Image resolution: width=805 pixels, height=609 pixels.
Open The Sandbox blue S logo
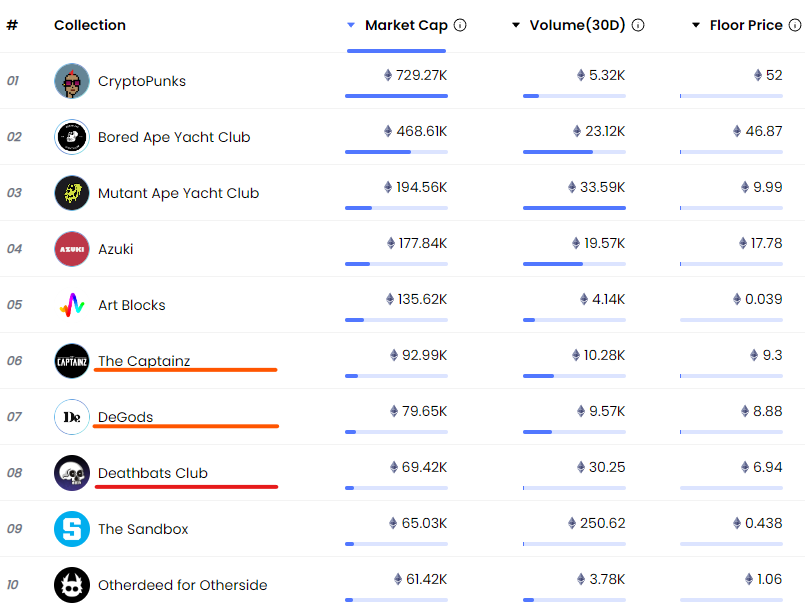click(72, 529)
